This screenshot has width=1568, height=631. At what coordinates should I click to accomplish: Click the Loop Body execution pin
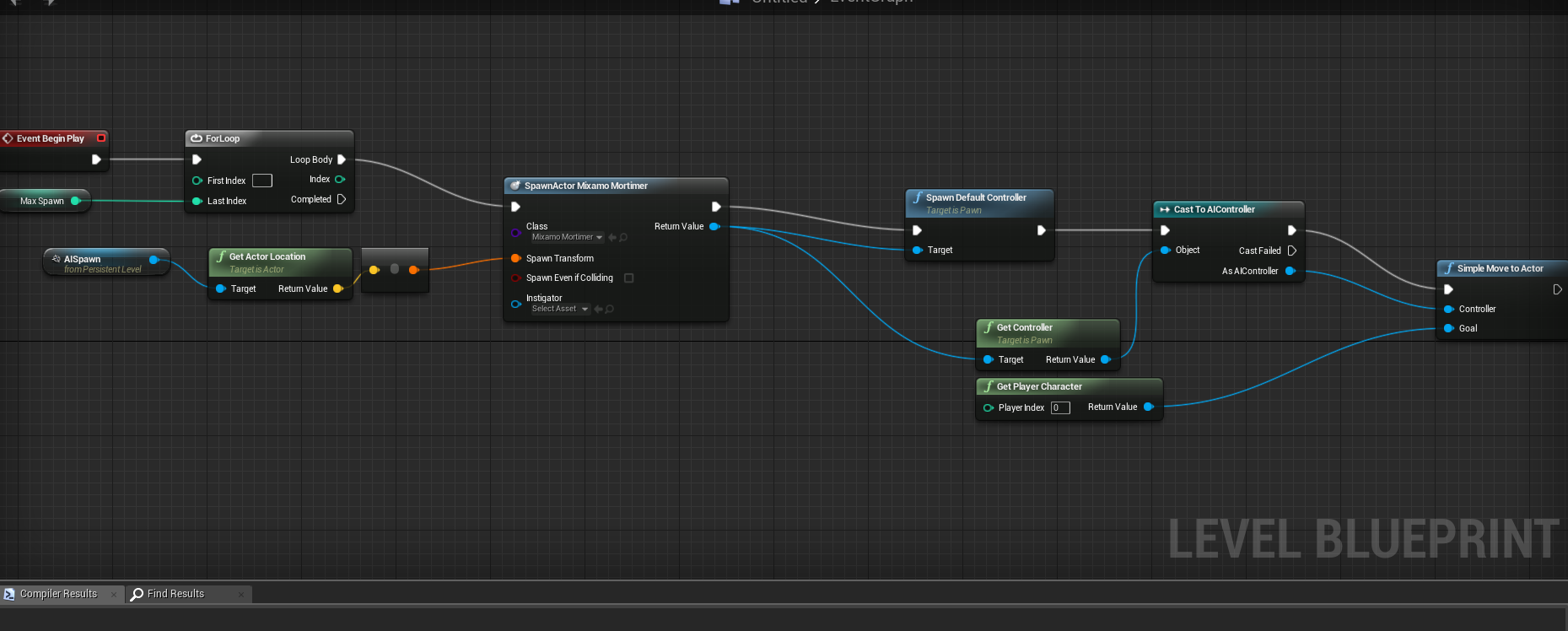point(342,159)
